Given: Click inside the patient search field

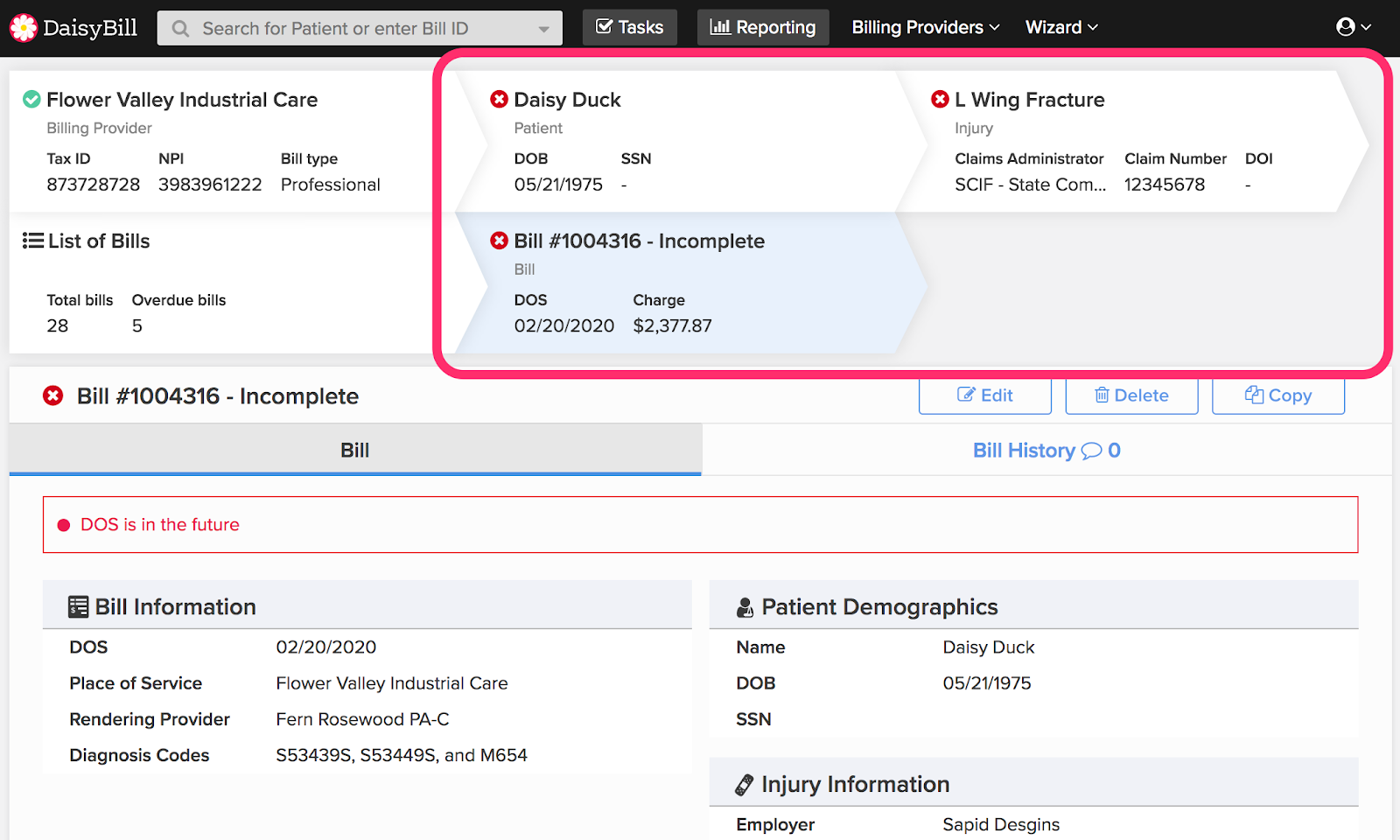Looking at the screenshot, I should click(x=350, y=28).
